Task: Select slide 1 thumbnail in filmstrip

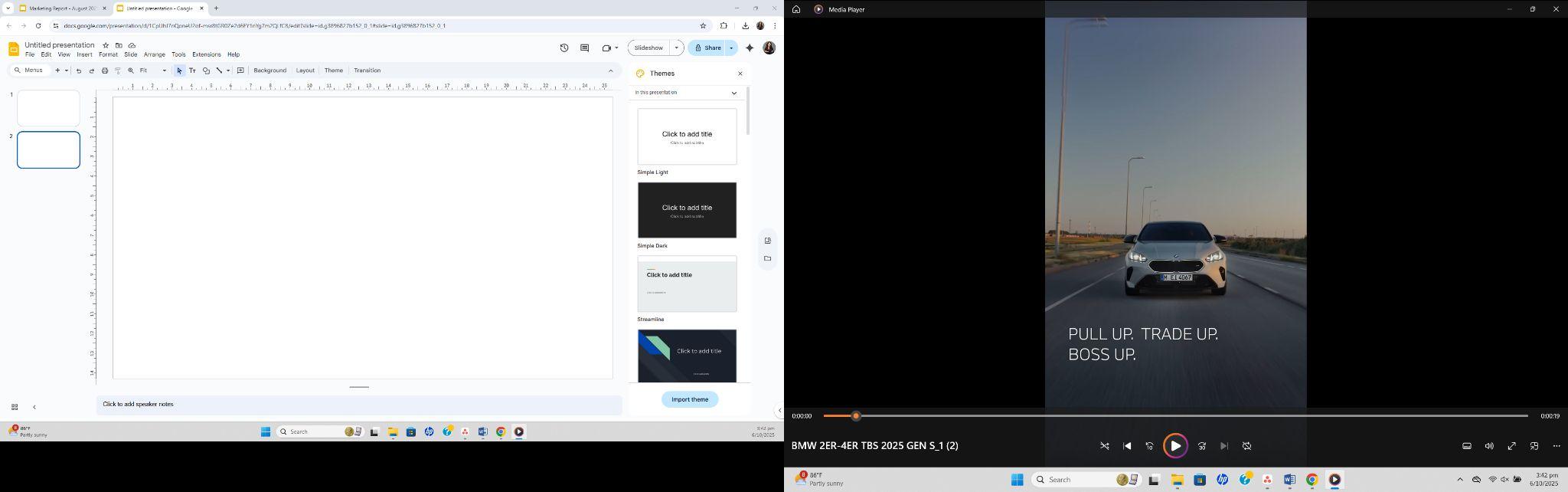Action: pos(48,108)
